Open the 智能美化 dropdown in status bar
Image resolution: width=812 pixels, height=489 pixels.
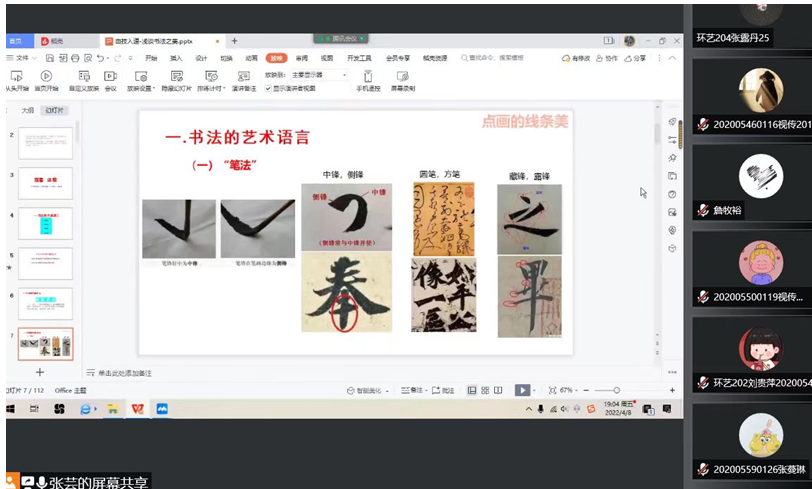[x=368, y=391]
